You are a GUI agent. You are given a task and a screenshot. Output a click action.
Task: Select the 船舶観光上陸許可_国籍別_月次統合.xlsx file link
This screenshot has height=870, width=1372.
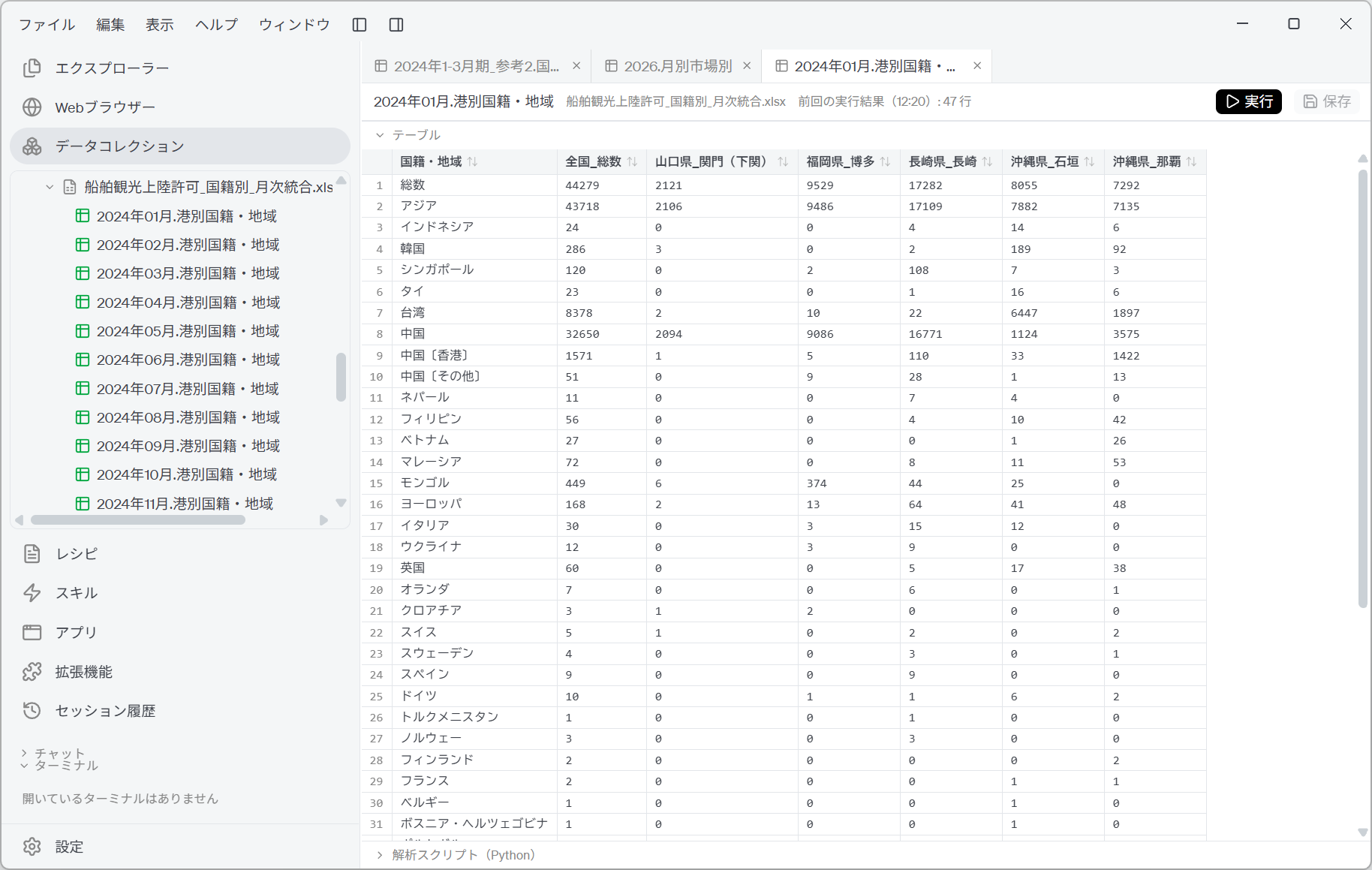coord(209,187)
